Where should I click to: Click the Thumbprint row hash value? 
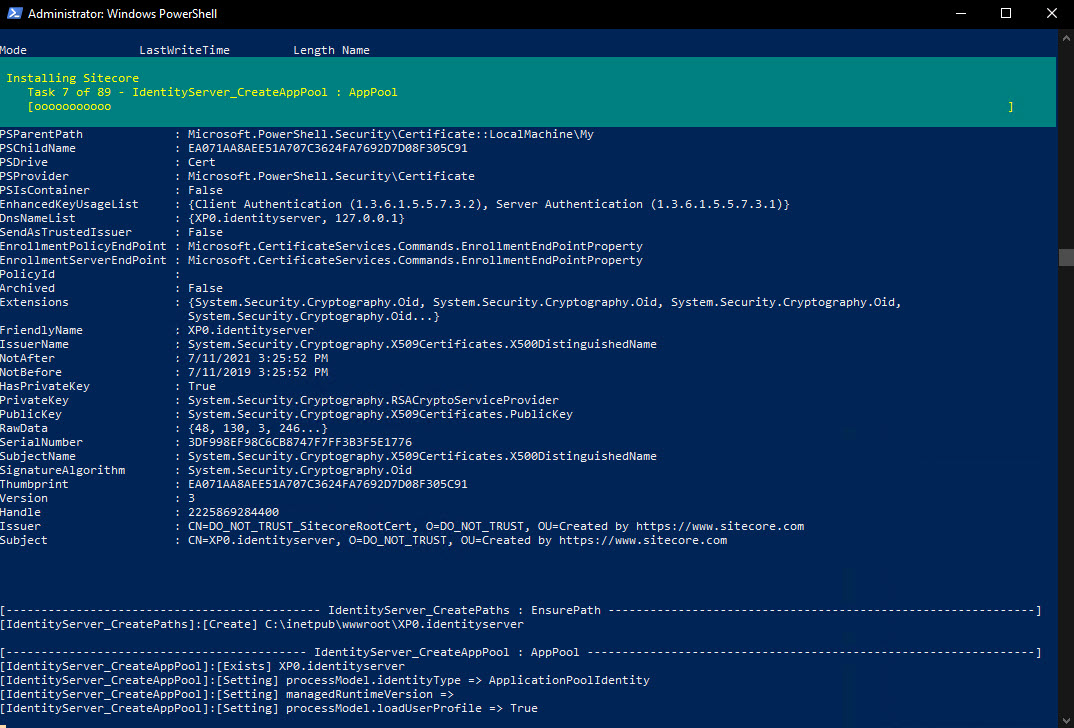coord(328,484)
